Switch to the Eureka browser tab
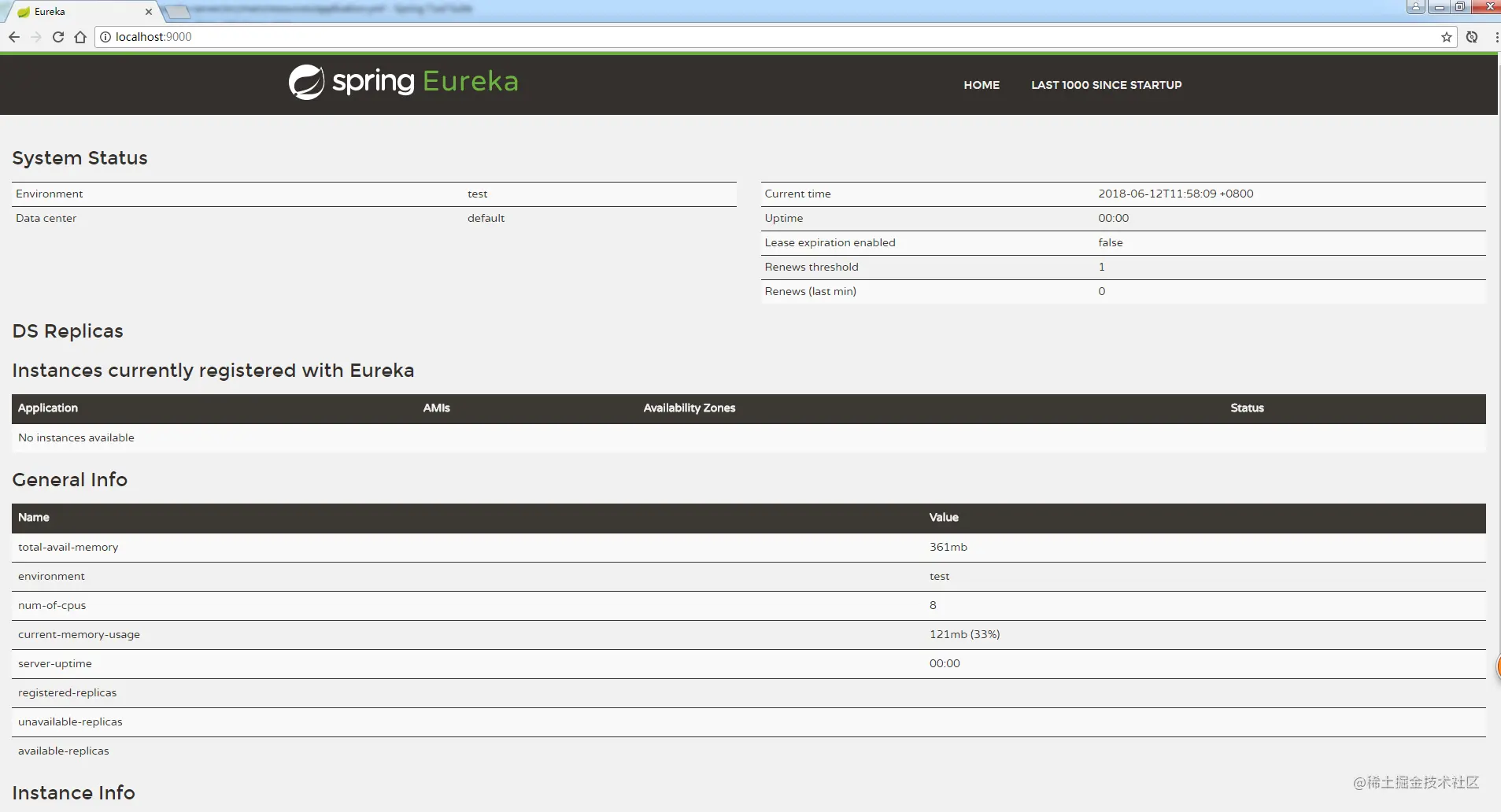Viewport: 1501px width, 812px height. pyautogui.click(x=82, y=12)
